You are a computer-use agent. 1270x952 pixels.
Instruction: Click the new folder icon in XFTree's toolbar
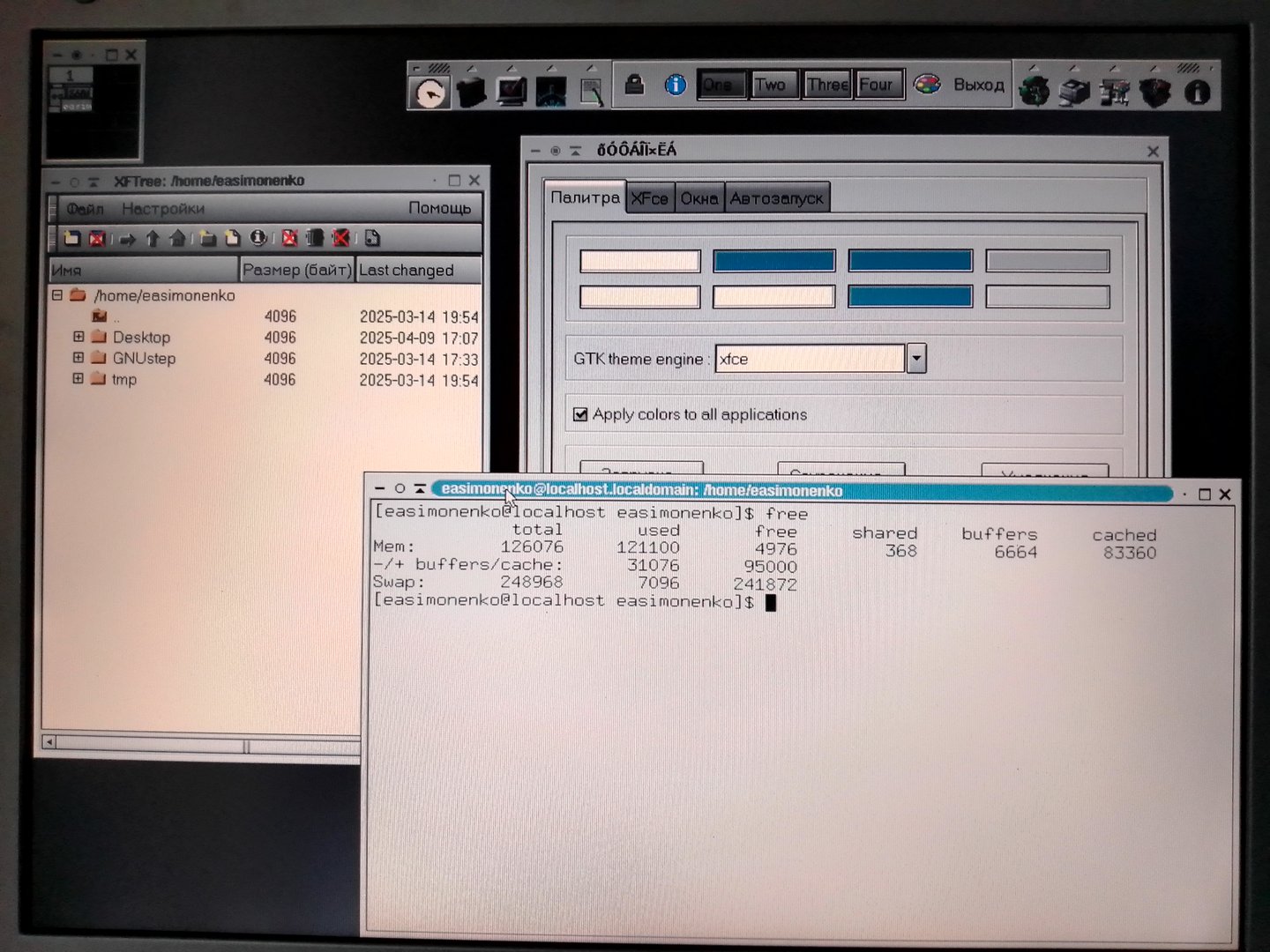[x=207, y=238]
